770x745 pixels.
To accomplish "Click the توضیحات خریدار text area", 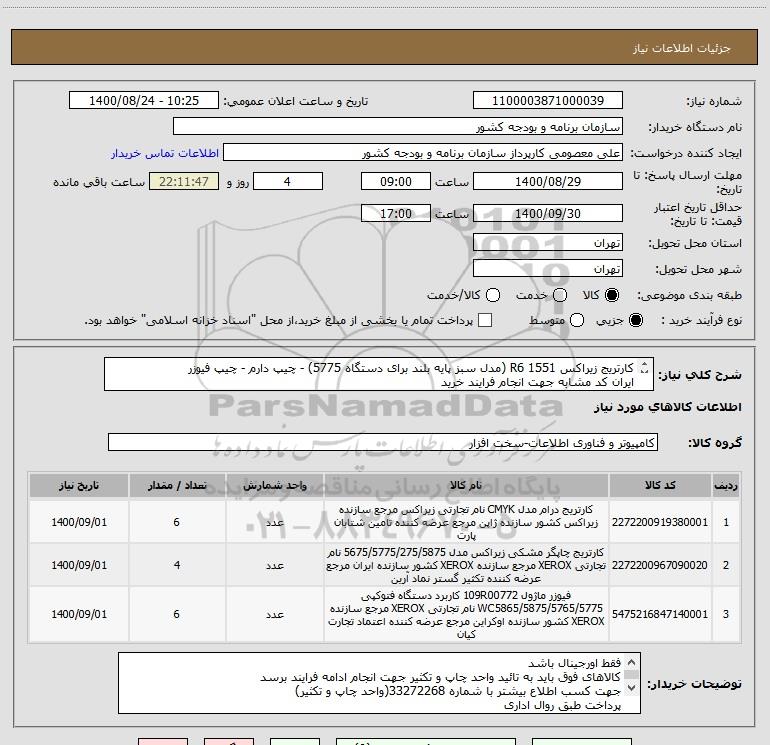I will (x=379, y=683).
